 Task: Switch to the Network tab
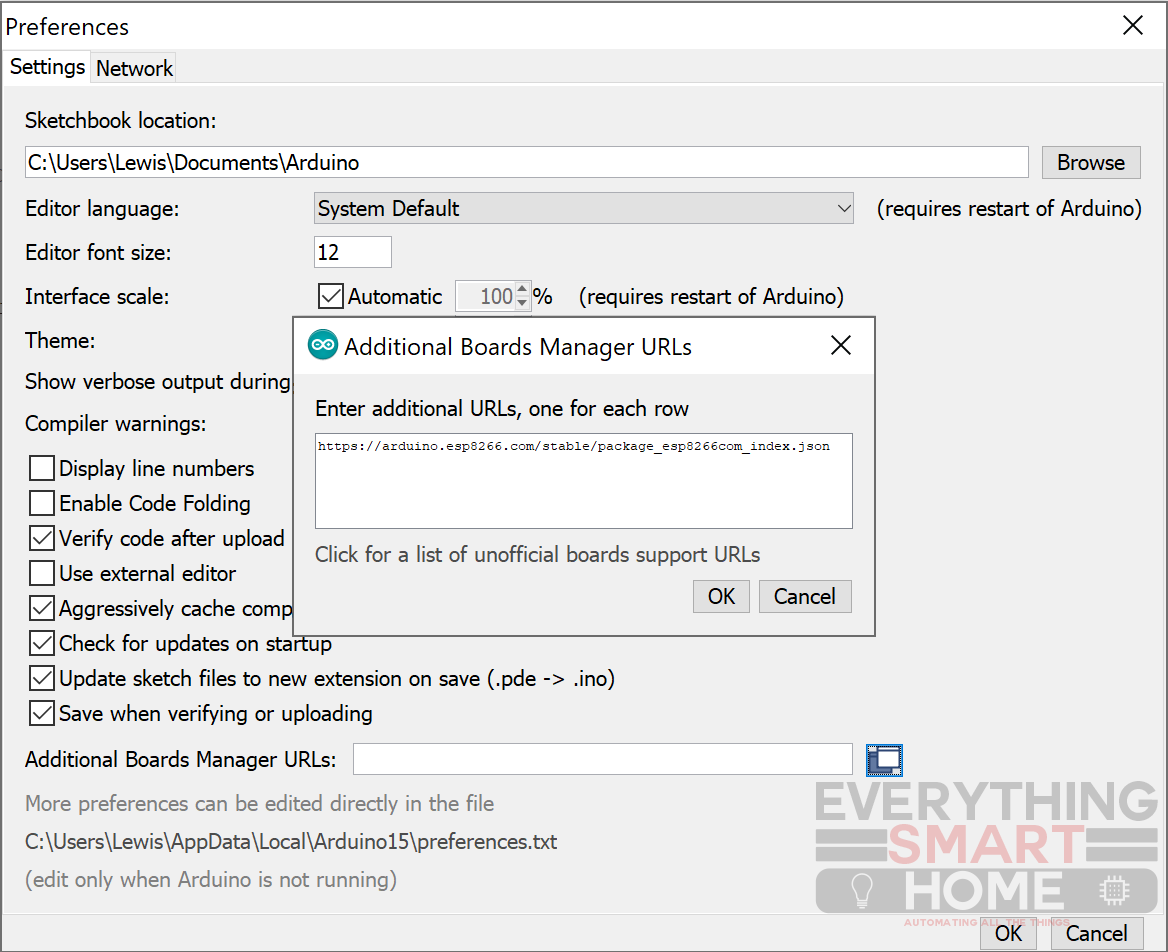point(134,68)
